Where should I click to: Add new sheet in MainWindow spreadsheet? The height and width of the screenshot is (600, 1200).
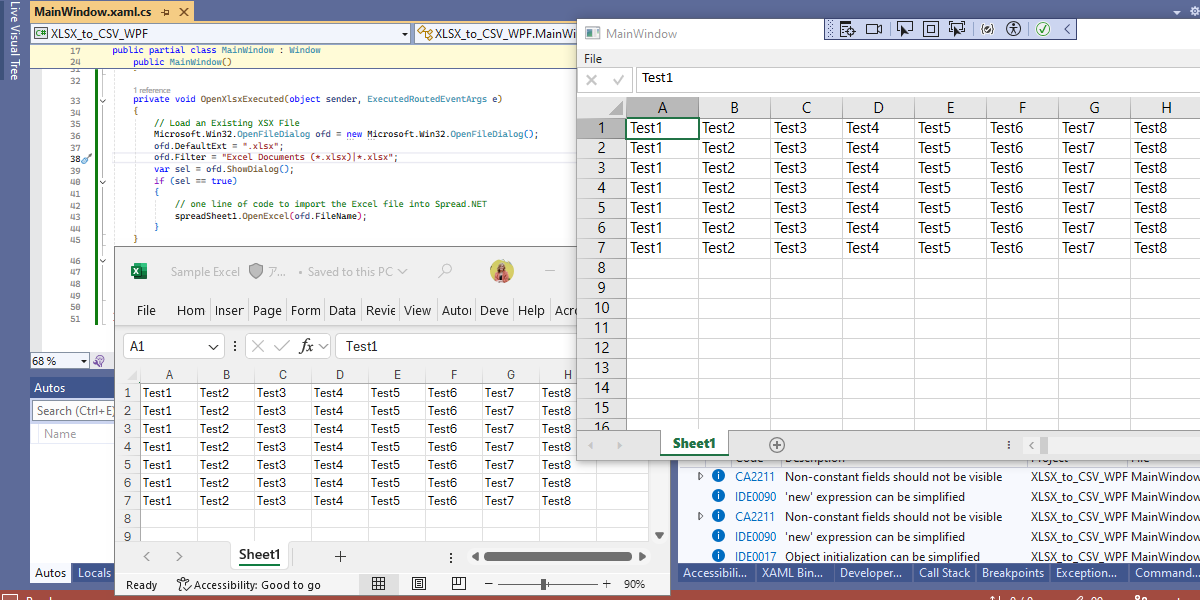point(777,445)
